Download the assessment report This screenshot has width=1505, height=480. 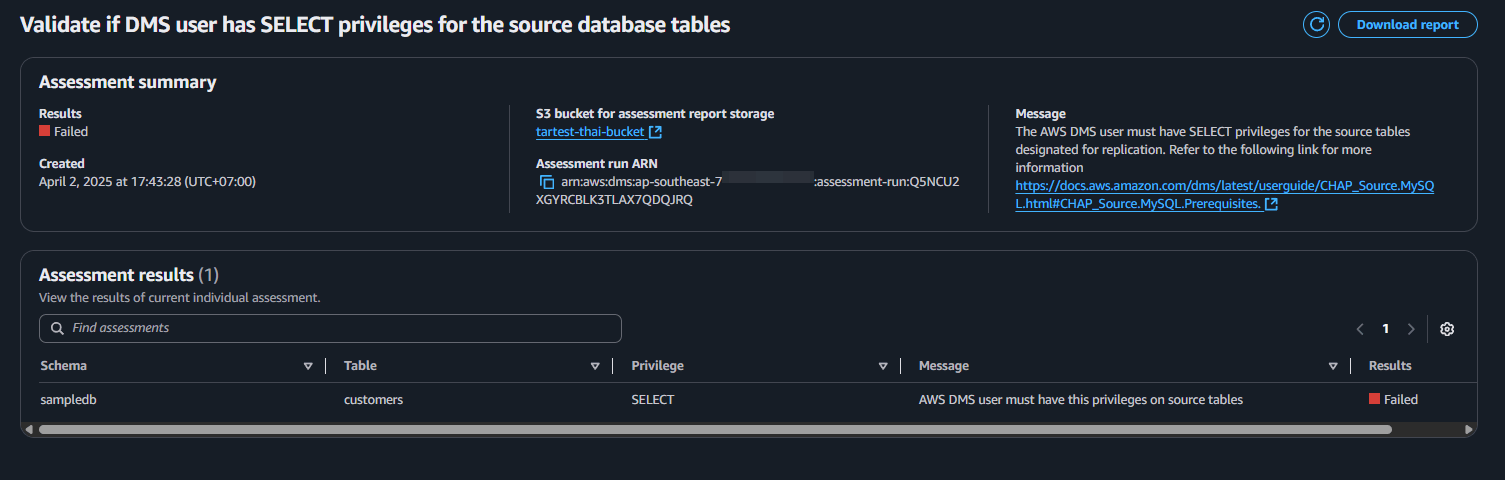pos(1407,25)
